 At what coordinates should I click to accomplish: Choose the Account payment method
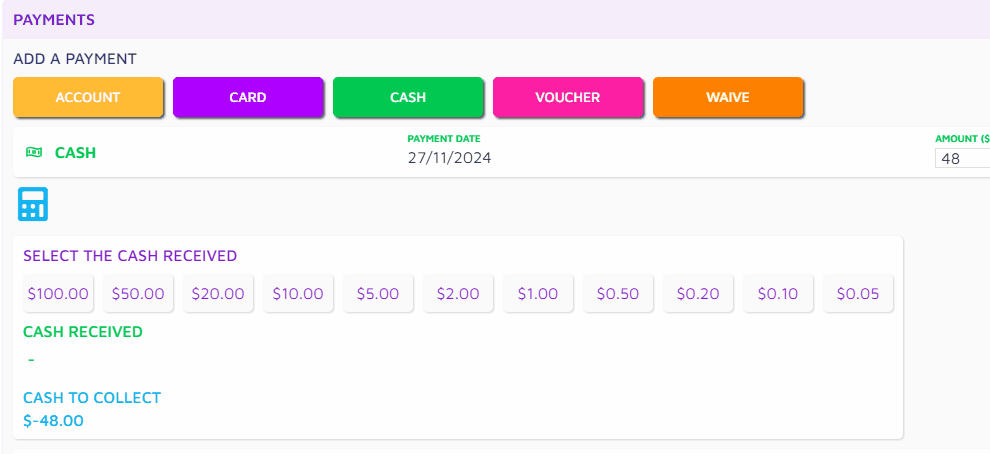tap(88, 98)
